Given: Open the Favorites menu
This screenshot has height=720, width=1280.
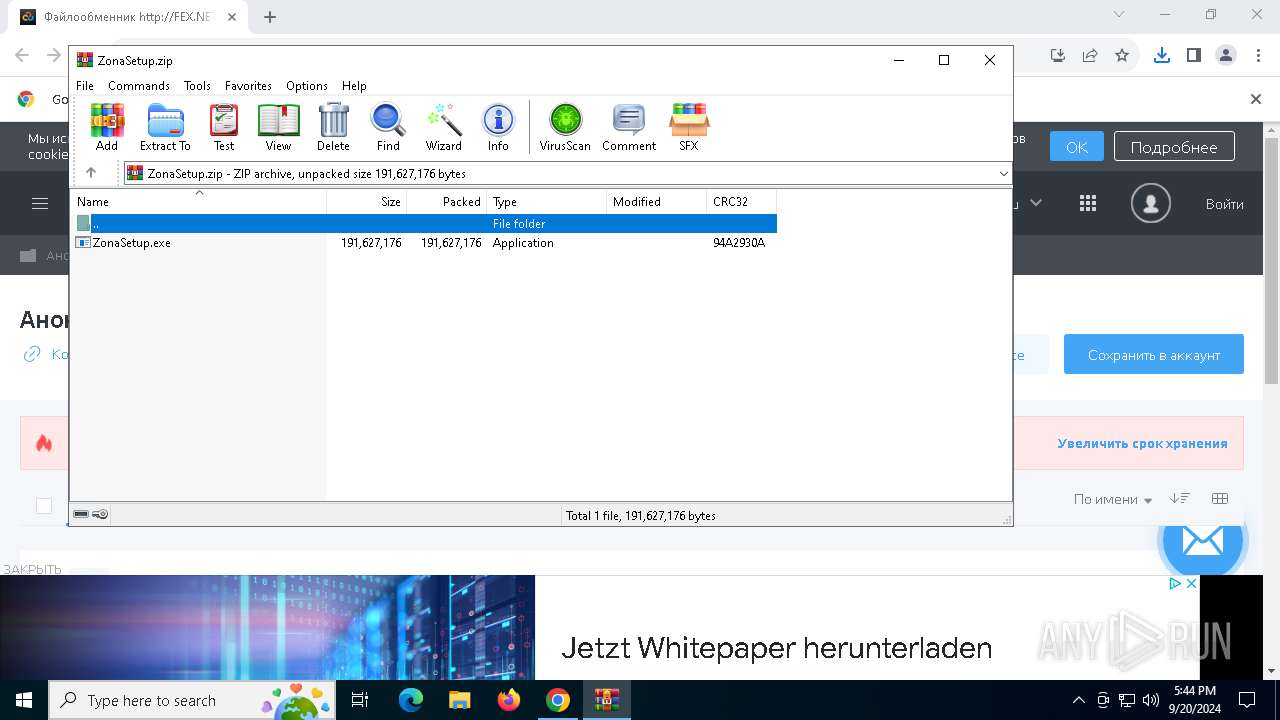Looking at the screenshot, I should (248, 86).
